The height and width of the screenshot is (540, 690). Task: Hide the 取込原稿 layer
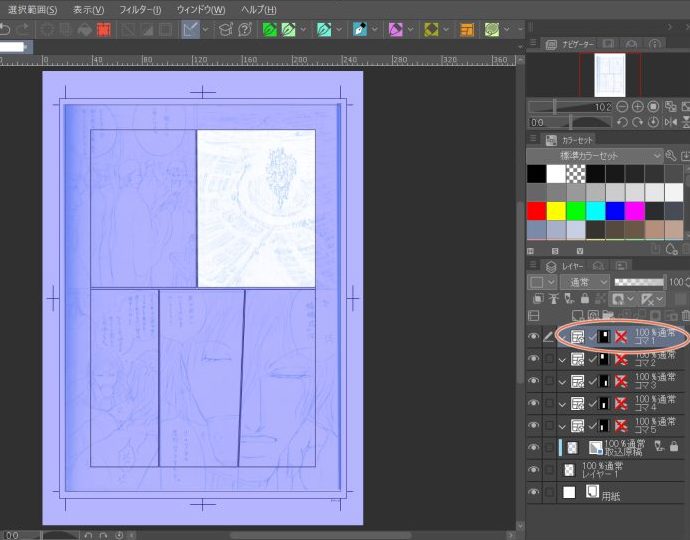[x=534, y=447]
